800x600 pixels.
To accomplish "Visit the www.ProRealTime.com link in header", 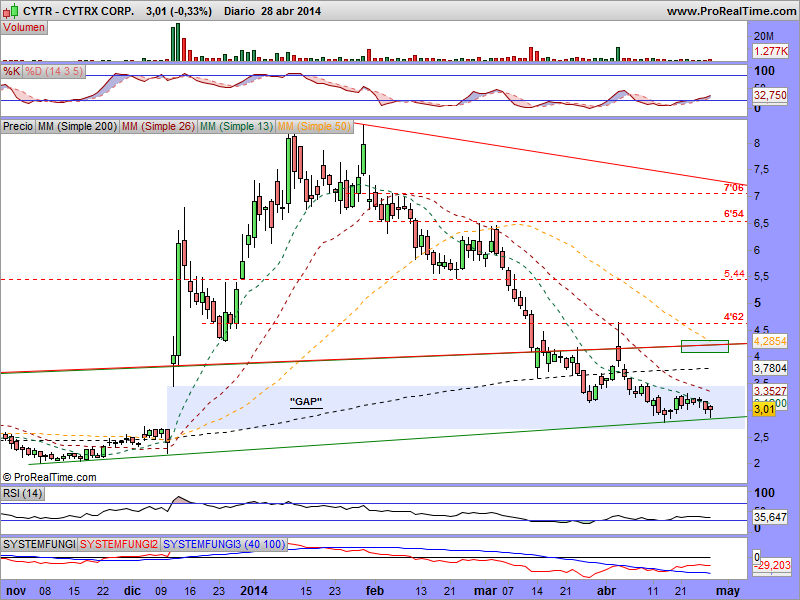I will (731, 11).
